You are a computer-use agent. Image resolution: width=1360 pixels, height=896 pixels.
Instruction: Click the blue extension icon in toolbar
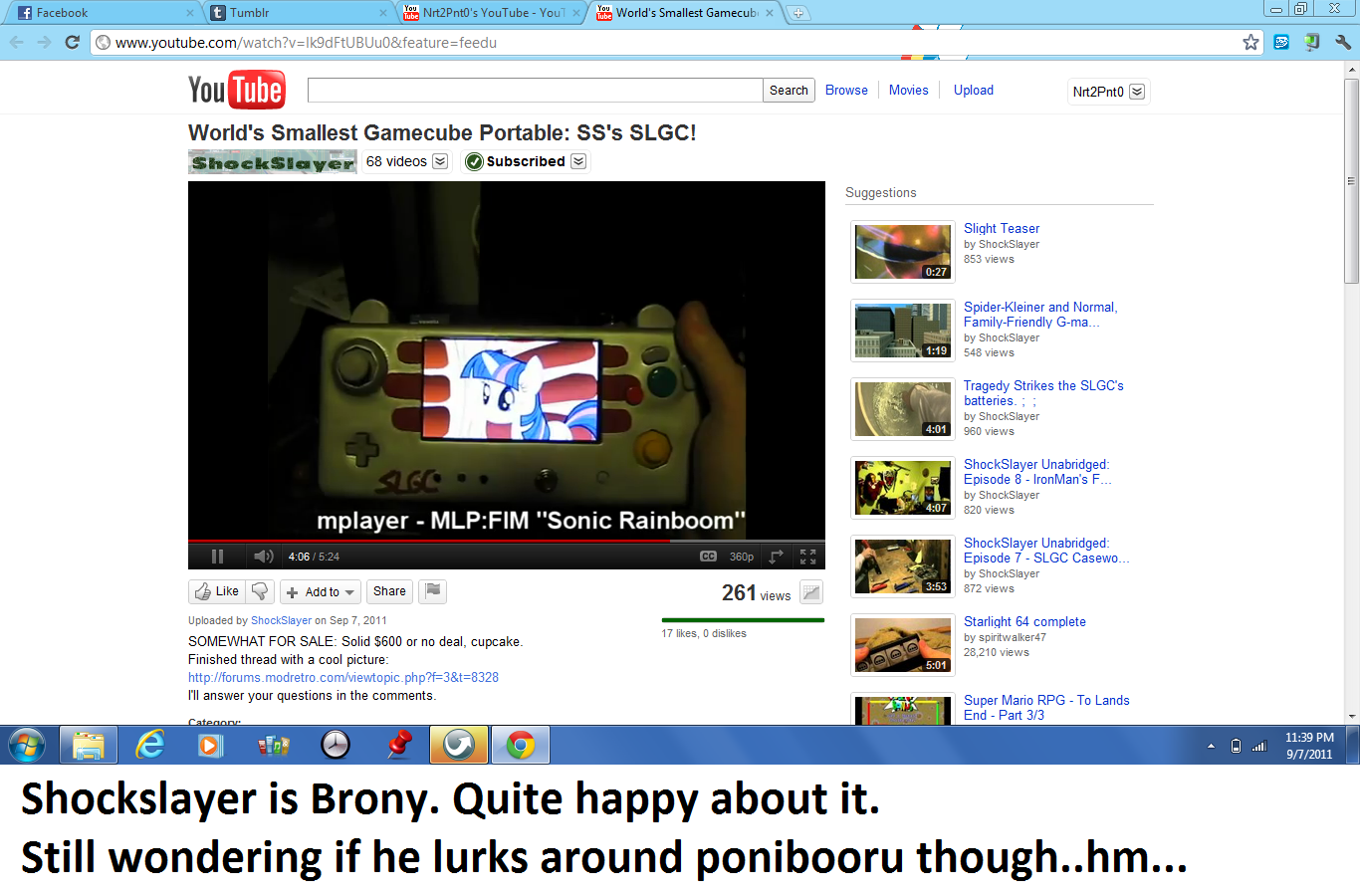point(1281,42)
